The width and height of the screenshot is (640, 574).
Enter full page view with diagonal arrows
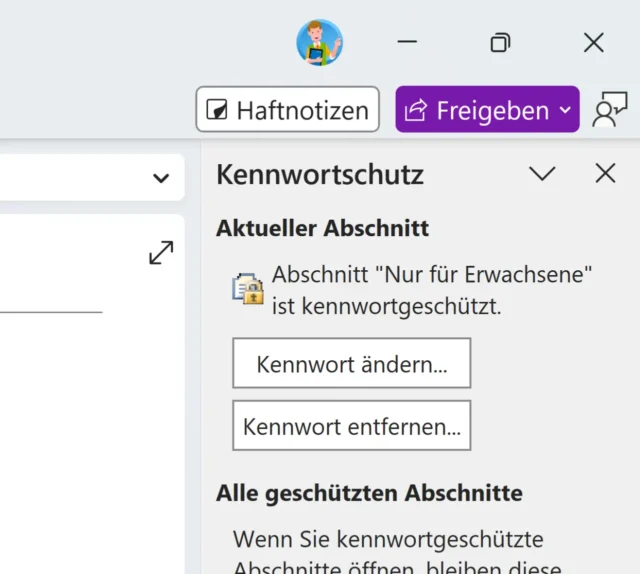pos(161,253)
